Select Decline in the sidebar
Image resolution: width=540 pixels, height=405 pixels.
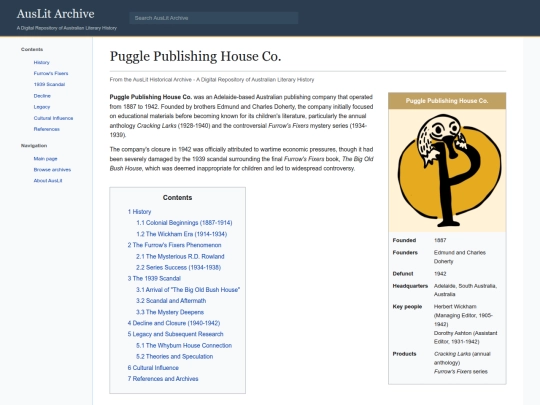click(x=42, y=96)
